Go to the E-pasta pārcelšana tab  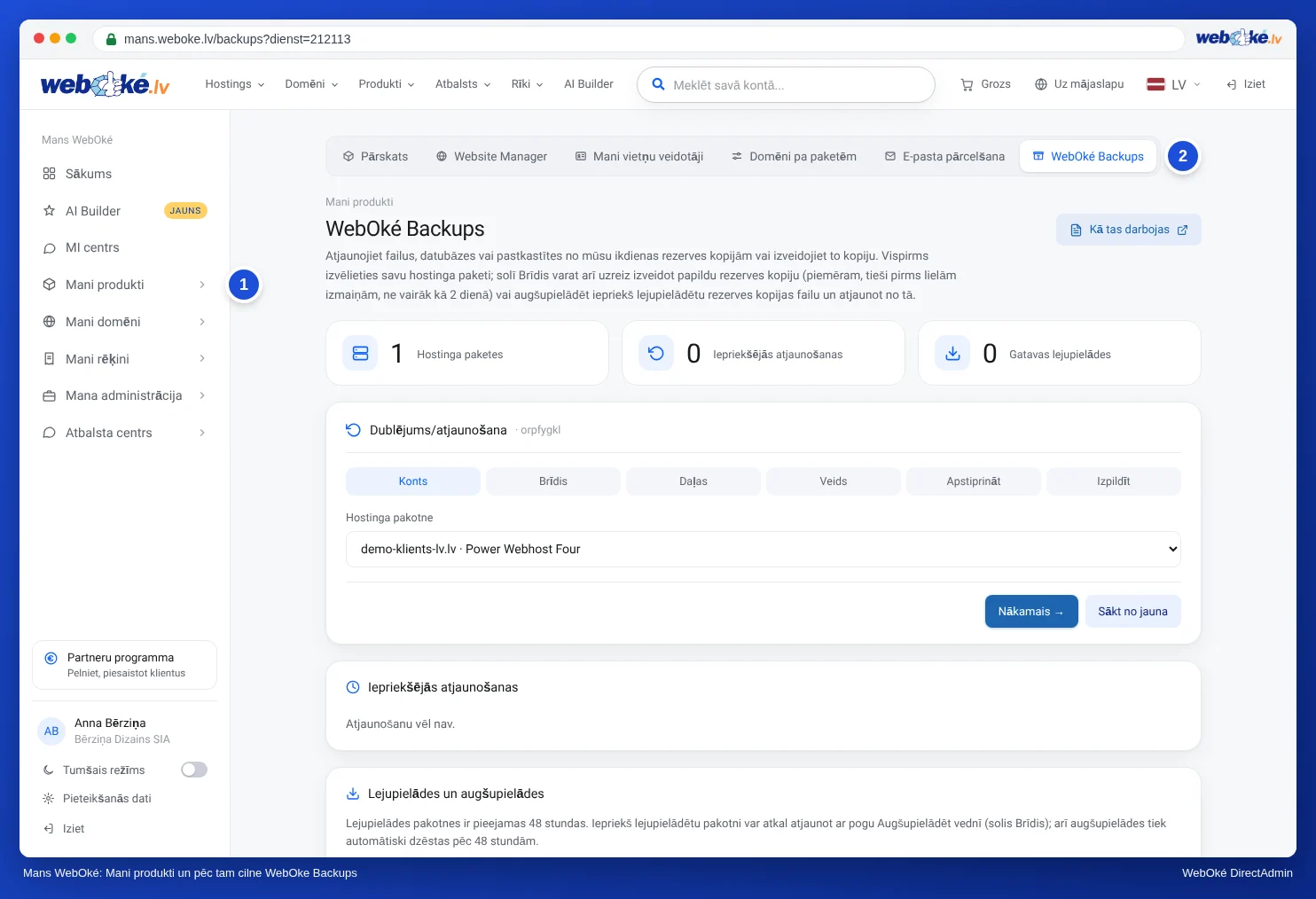click(x=944, y=156)
